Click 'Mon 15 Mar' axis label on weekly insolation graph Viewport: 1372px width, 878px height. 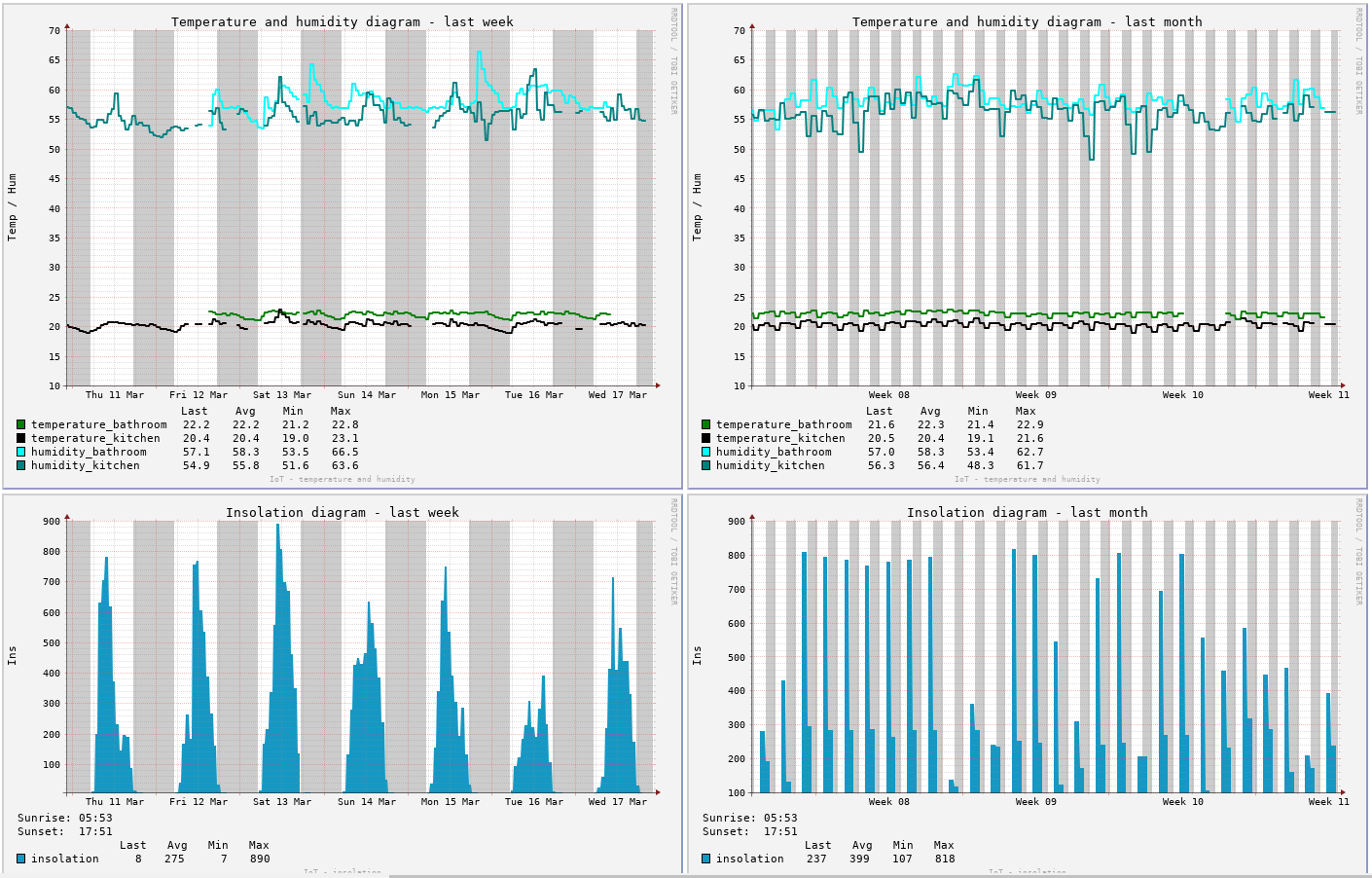(451, 802)
